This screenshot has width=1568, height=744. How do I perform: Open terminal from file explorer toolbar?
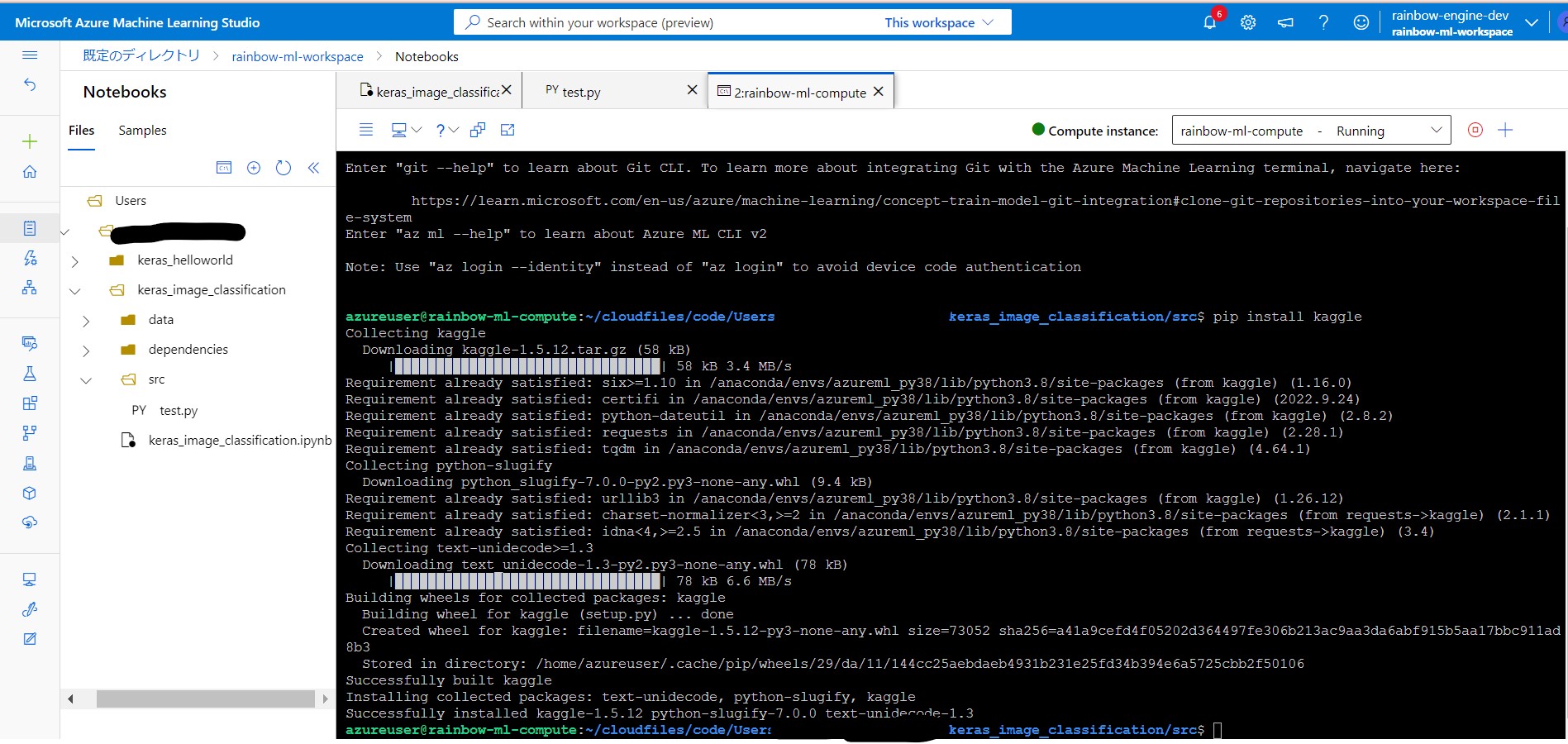(224, 168)
